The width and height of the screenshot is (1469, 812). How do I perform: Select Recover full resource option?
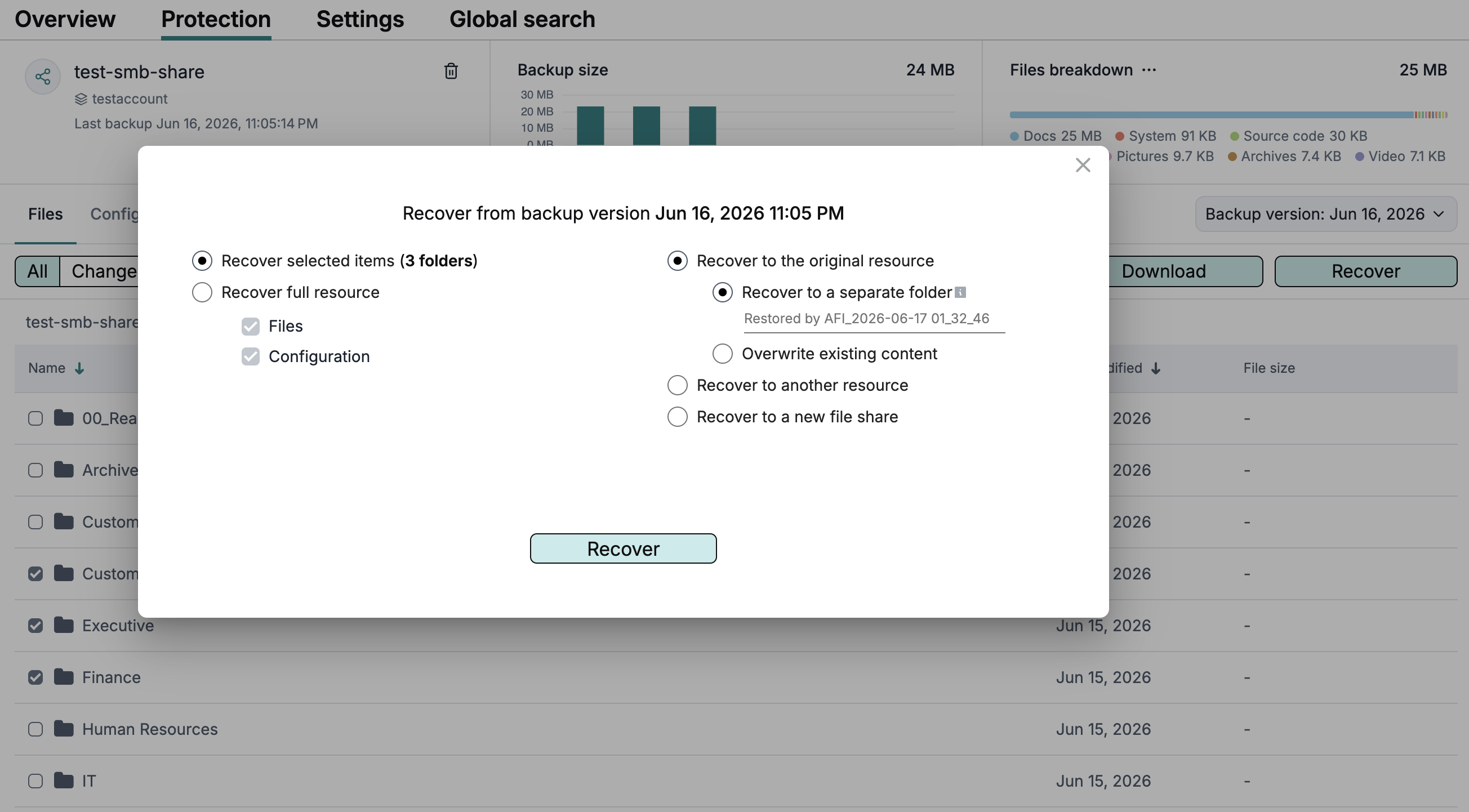click(202, 292)
